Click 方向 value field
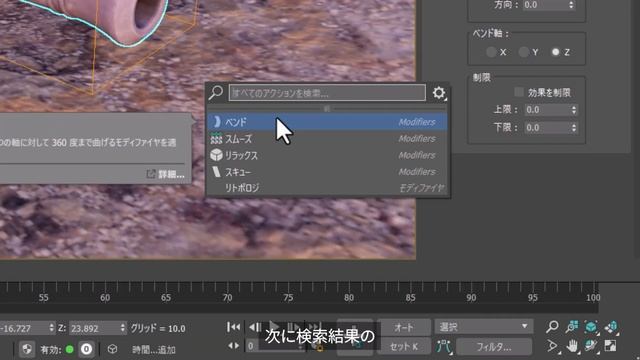 coord(544,5)
